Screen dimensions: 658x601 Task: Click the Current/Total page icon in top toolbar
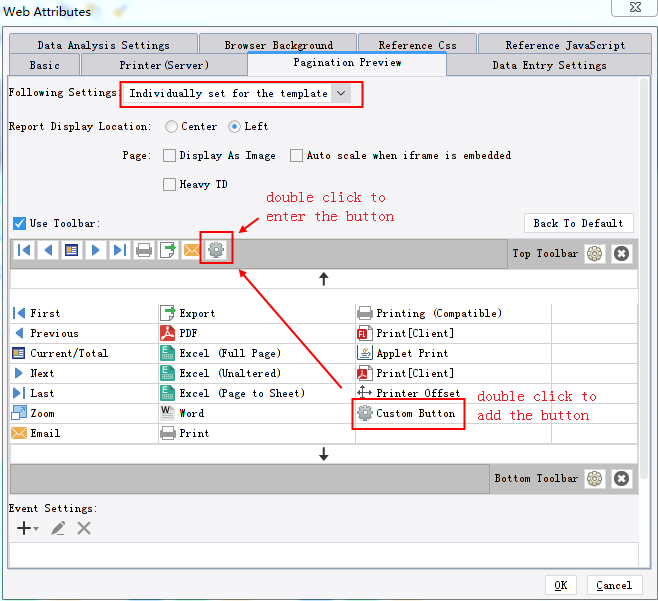click(x=72, y=251)
